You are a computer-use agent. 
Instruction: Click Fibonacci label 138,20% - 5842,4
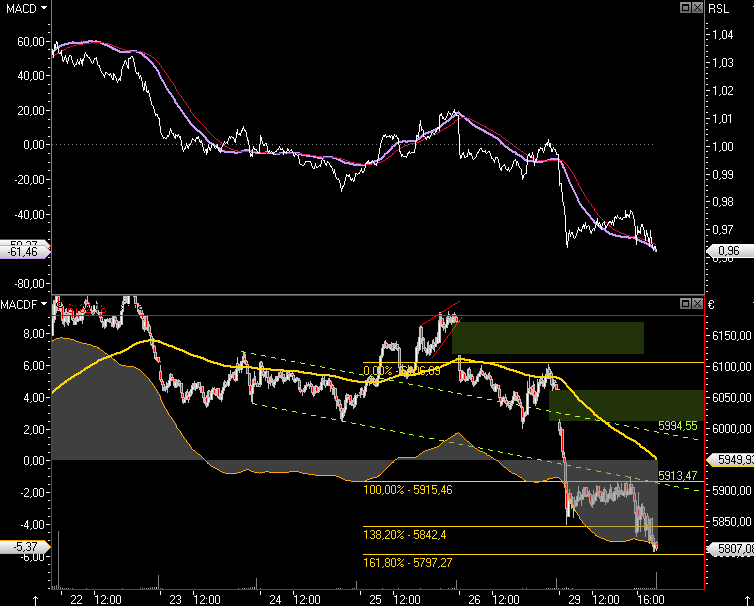tap(404, 534)
